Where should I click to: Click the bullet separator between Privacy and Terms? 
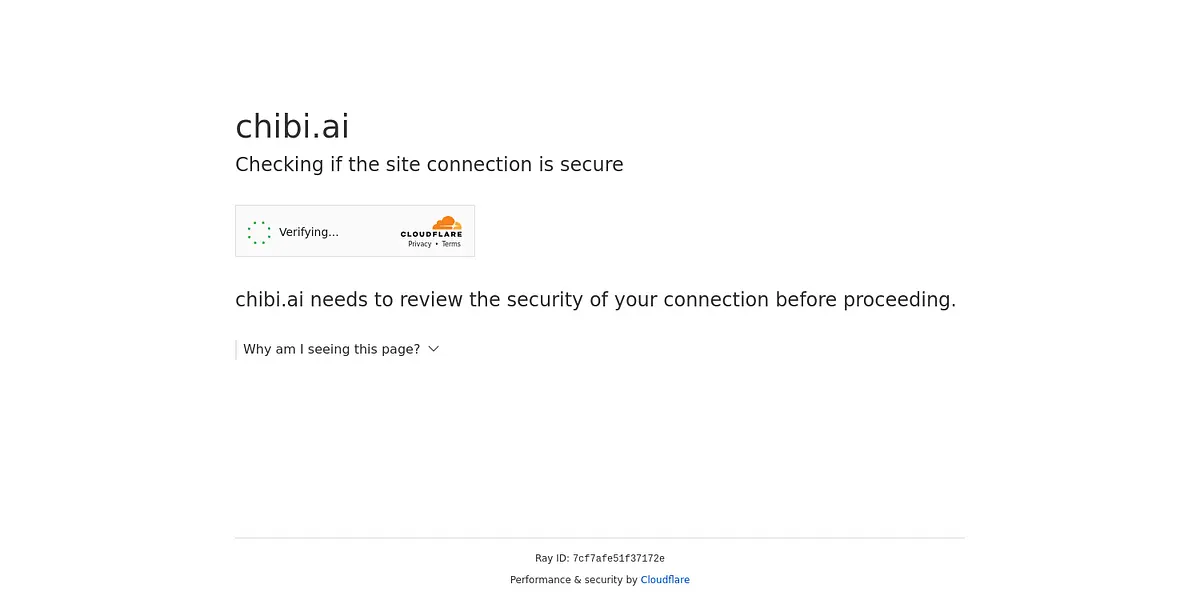point(436,244)
